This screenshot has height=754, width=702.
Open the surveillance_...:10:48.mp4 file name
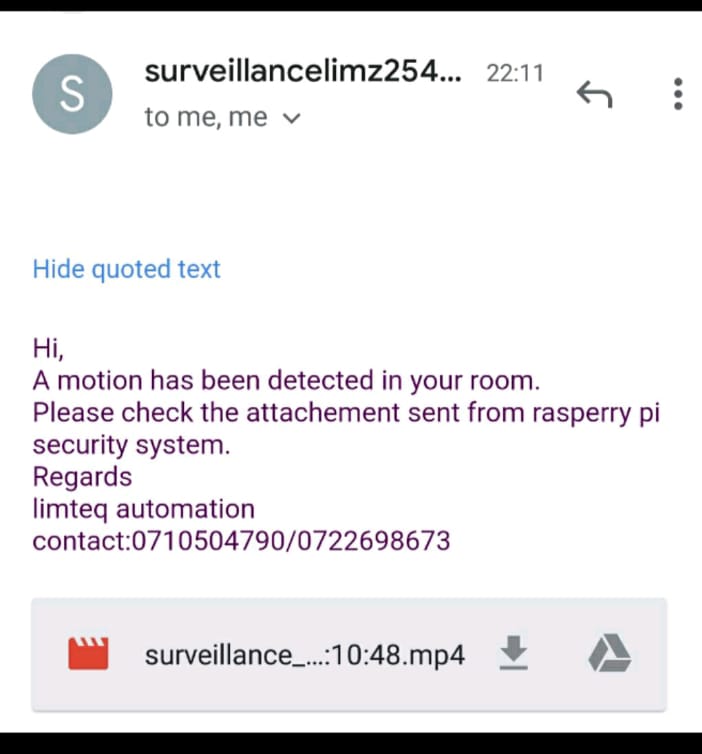(x=305, y=655)
